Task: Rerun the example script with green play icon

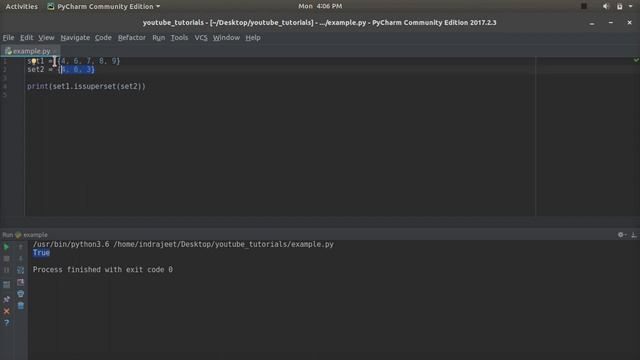Action: click(x=6, y=247)
